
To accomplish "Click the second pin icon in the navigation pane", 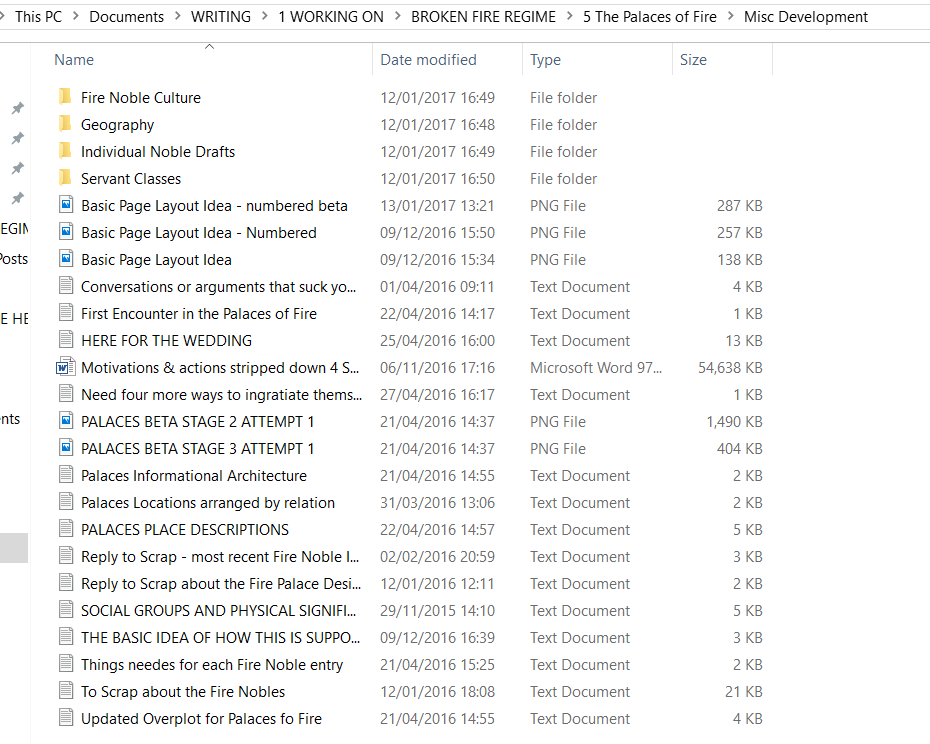I will click(x=18, y=138).
